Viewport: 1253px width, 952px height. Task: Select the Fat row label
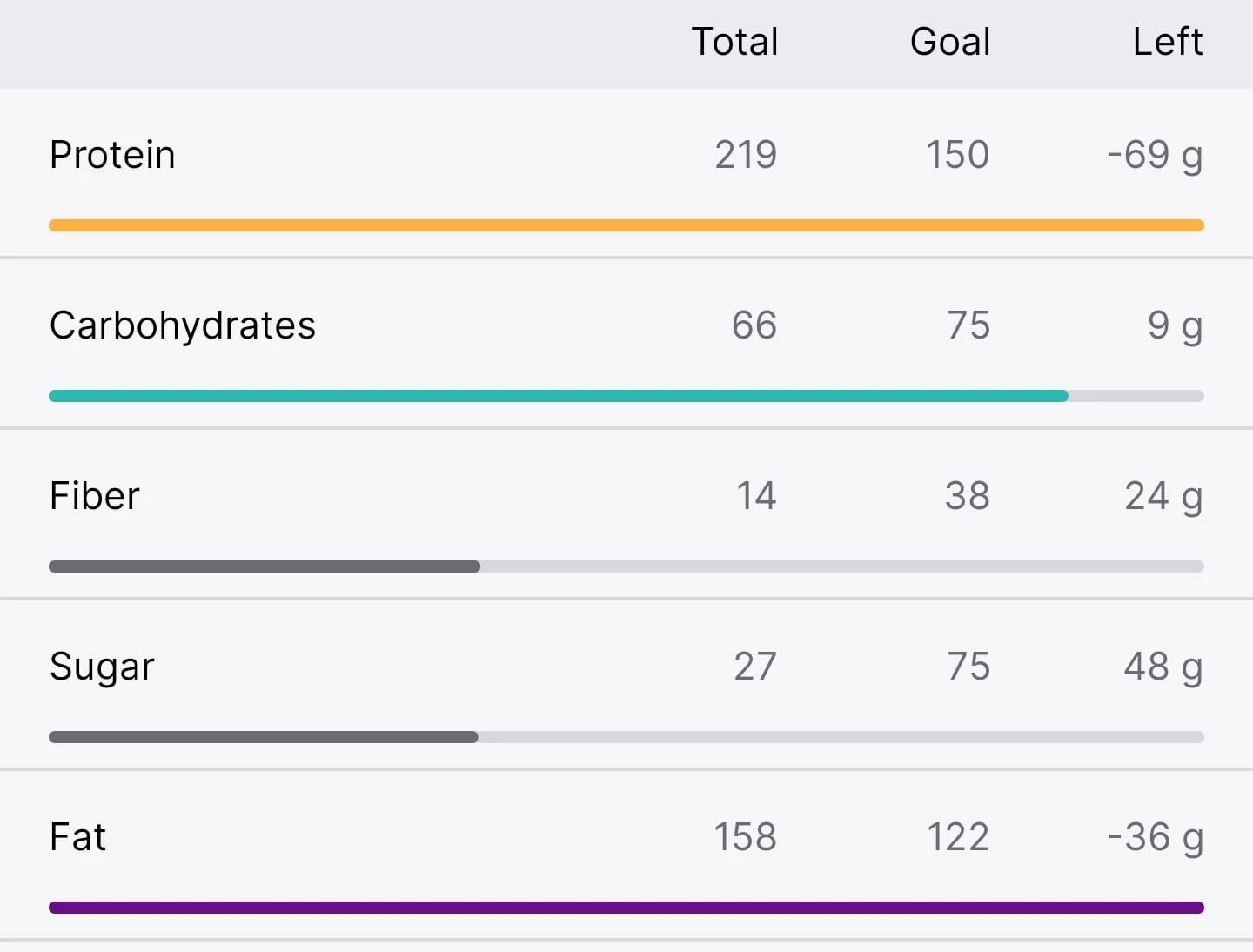[77, 837]
